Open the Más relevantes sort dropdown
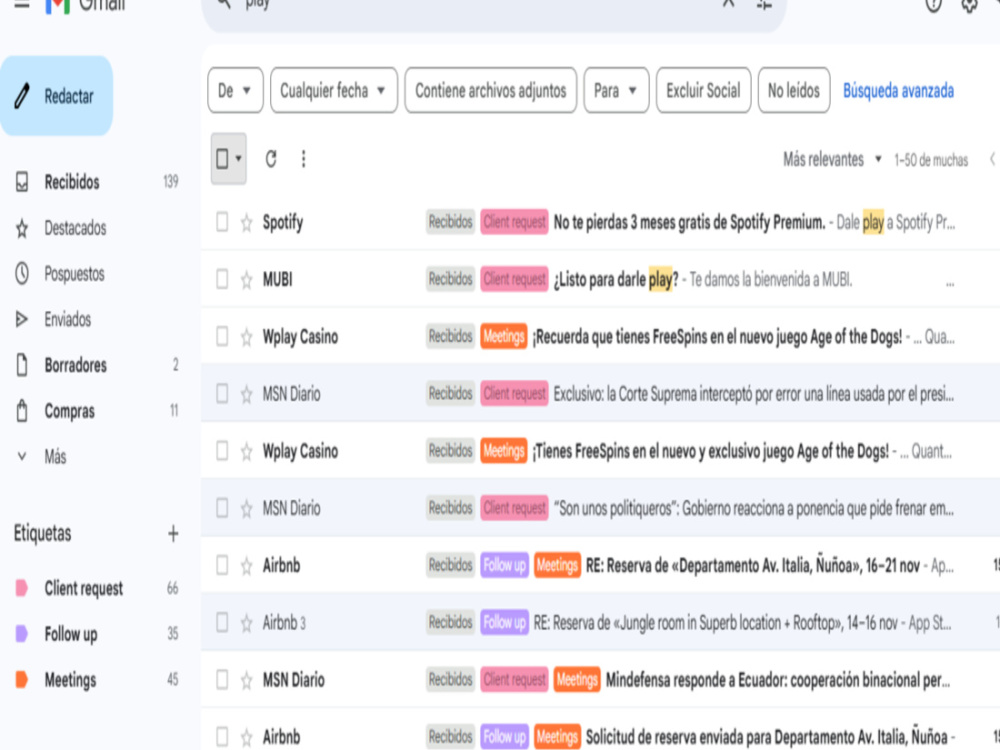Screen dimensions: 1000x750 click(832, 159)
